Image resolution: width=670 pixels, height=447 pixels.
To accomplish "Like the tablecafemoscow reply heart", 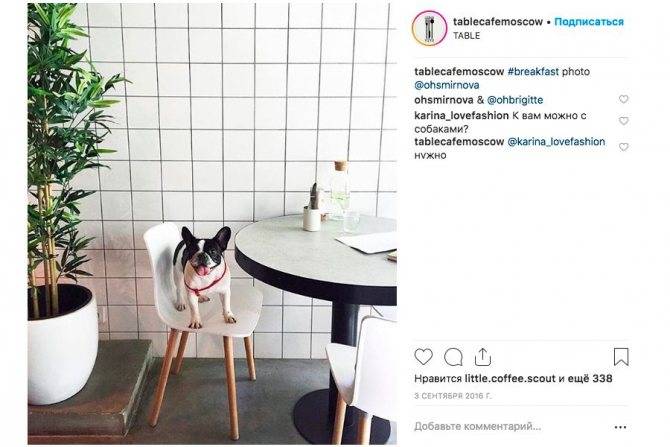I will click(x=623, y=147).
